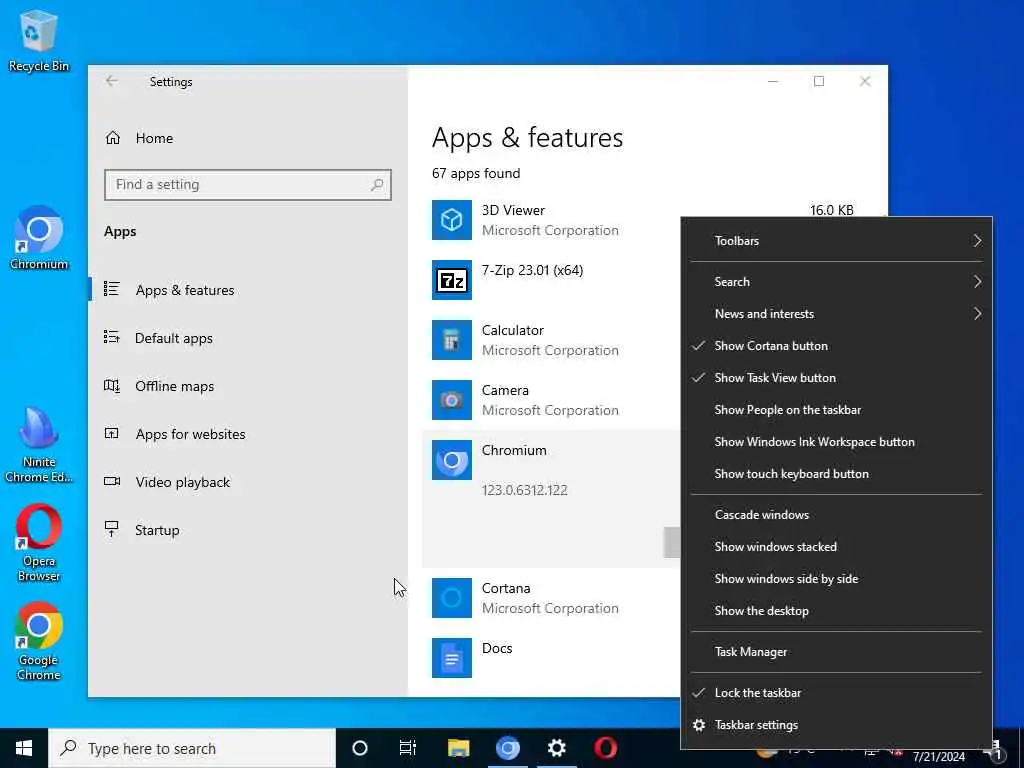Screen dimensions: 1024x768
Task: Click the search magnifier in Find a setting
Action: click(x=377, y=185)
